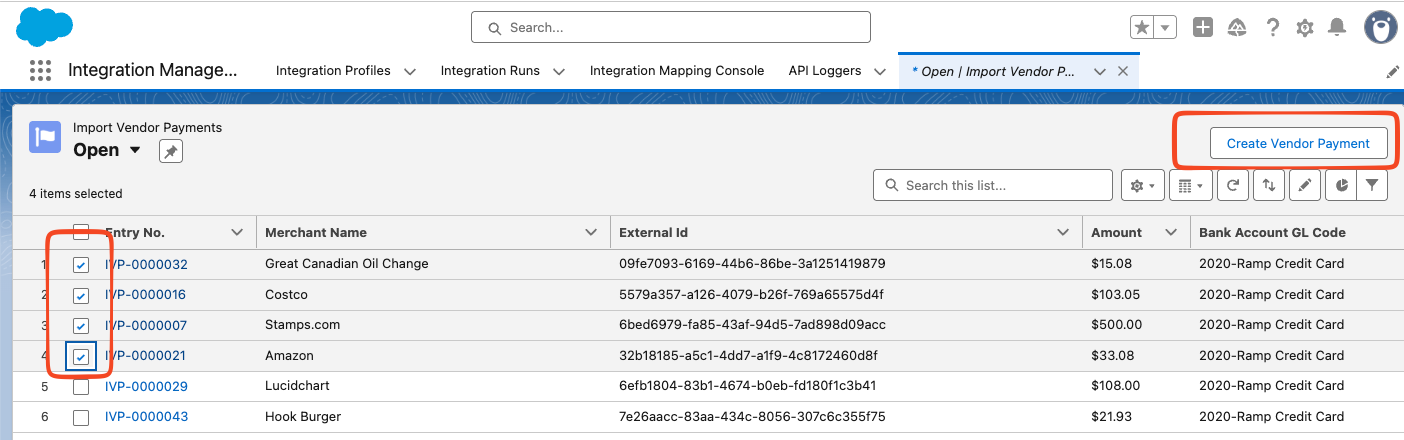
Task: Click the Stamps.com merchant cell
Action: coord(302,324)
